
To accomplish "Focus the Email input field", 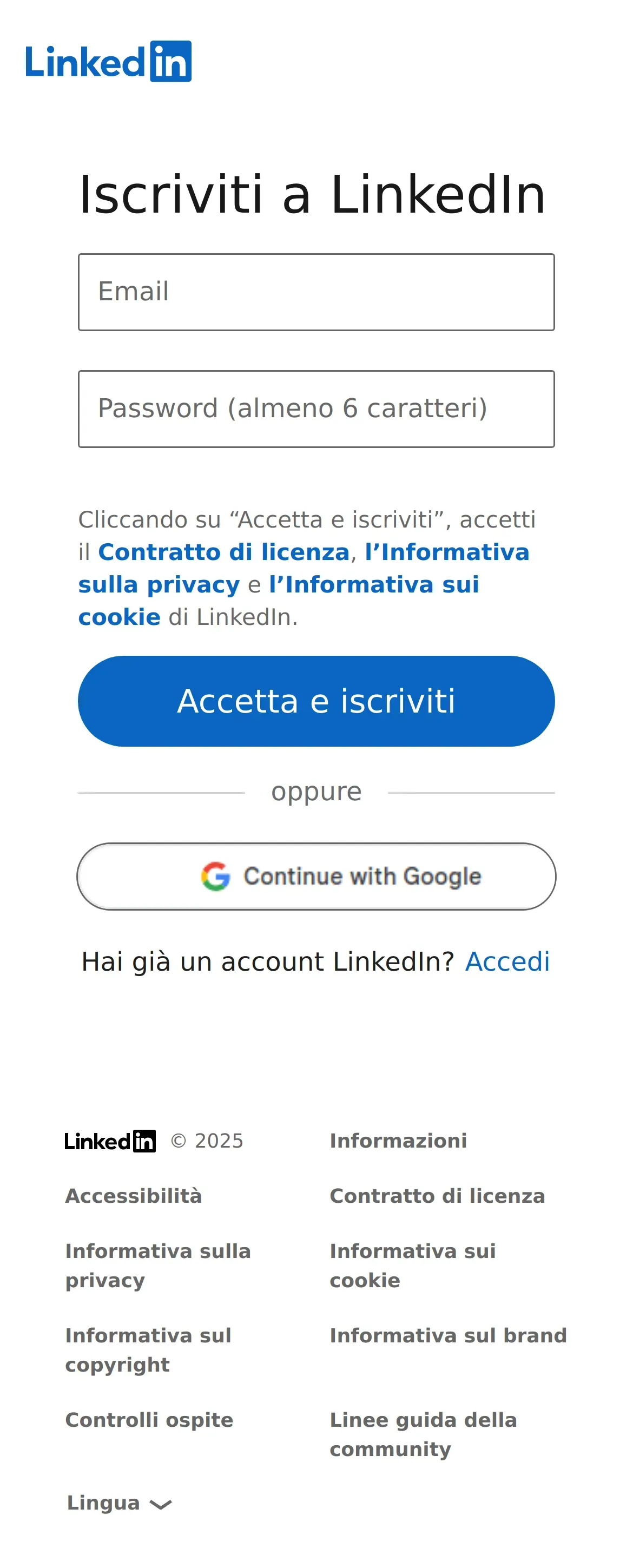I will pyautogui.click(x=316, y=292).
